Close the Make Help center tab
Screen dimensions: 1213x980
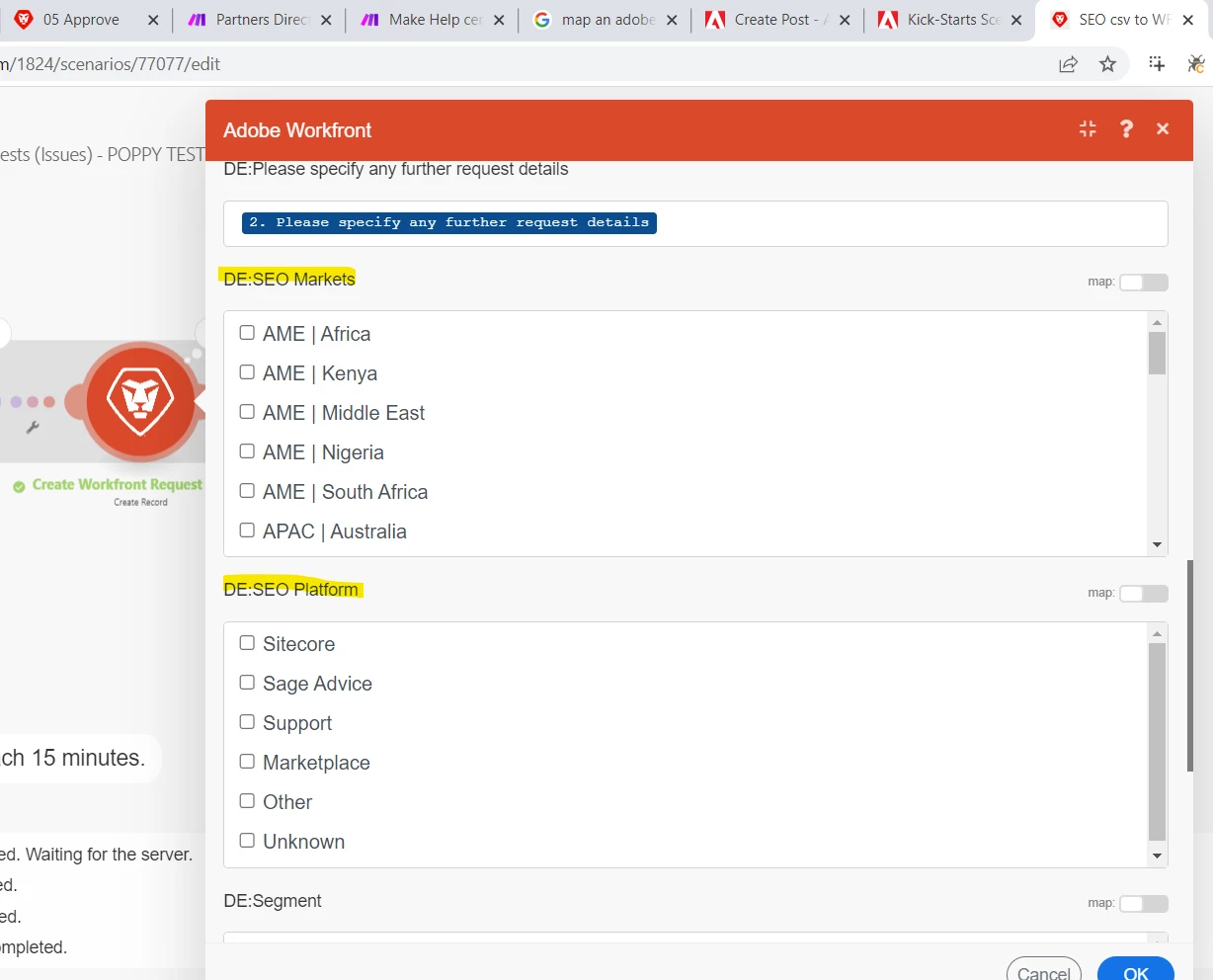coord(499,20)
